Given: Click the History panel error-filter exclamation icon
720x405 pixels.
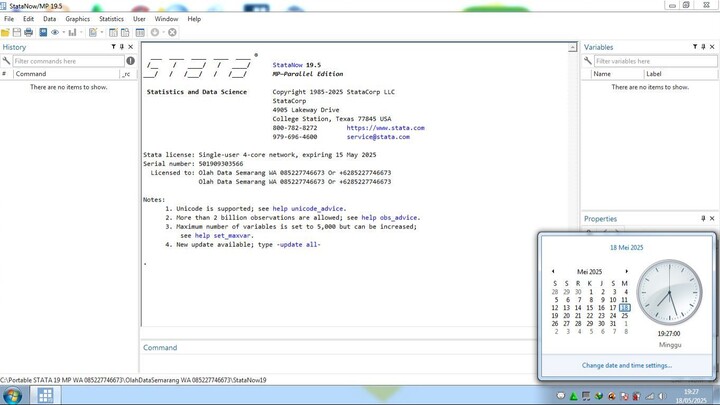Looking at the screenshot, I should 130,61.
